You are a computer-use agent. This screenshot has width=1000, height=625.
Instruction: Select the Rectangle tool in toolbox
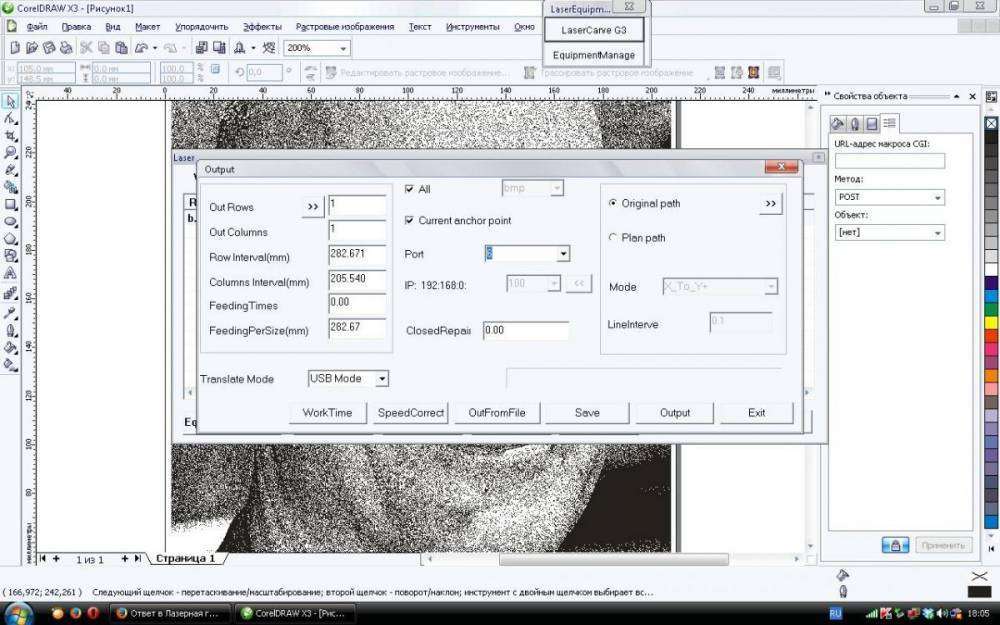click(10, 204)
